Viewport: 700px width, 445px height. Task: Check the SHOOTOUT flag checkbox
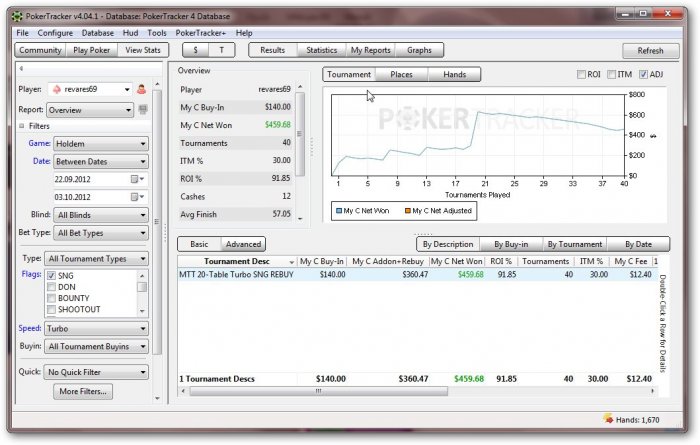point(51,309)
